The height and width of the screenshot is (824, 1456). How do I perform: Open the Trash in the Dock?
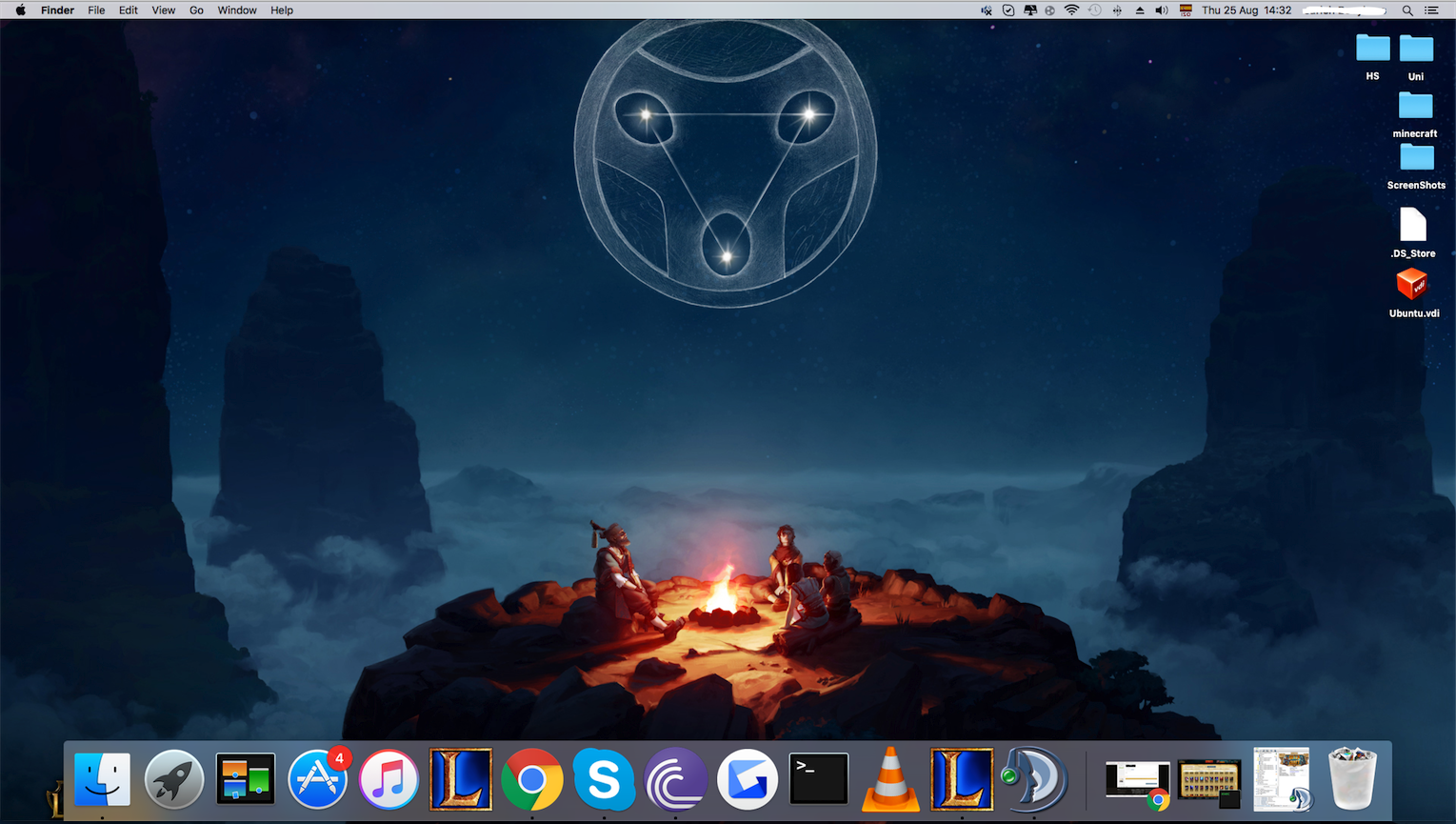tap(1352, 779)
